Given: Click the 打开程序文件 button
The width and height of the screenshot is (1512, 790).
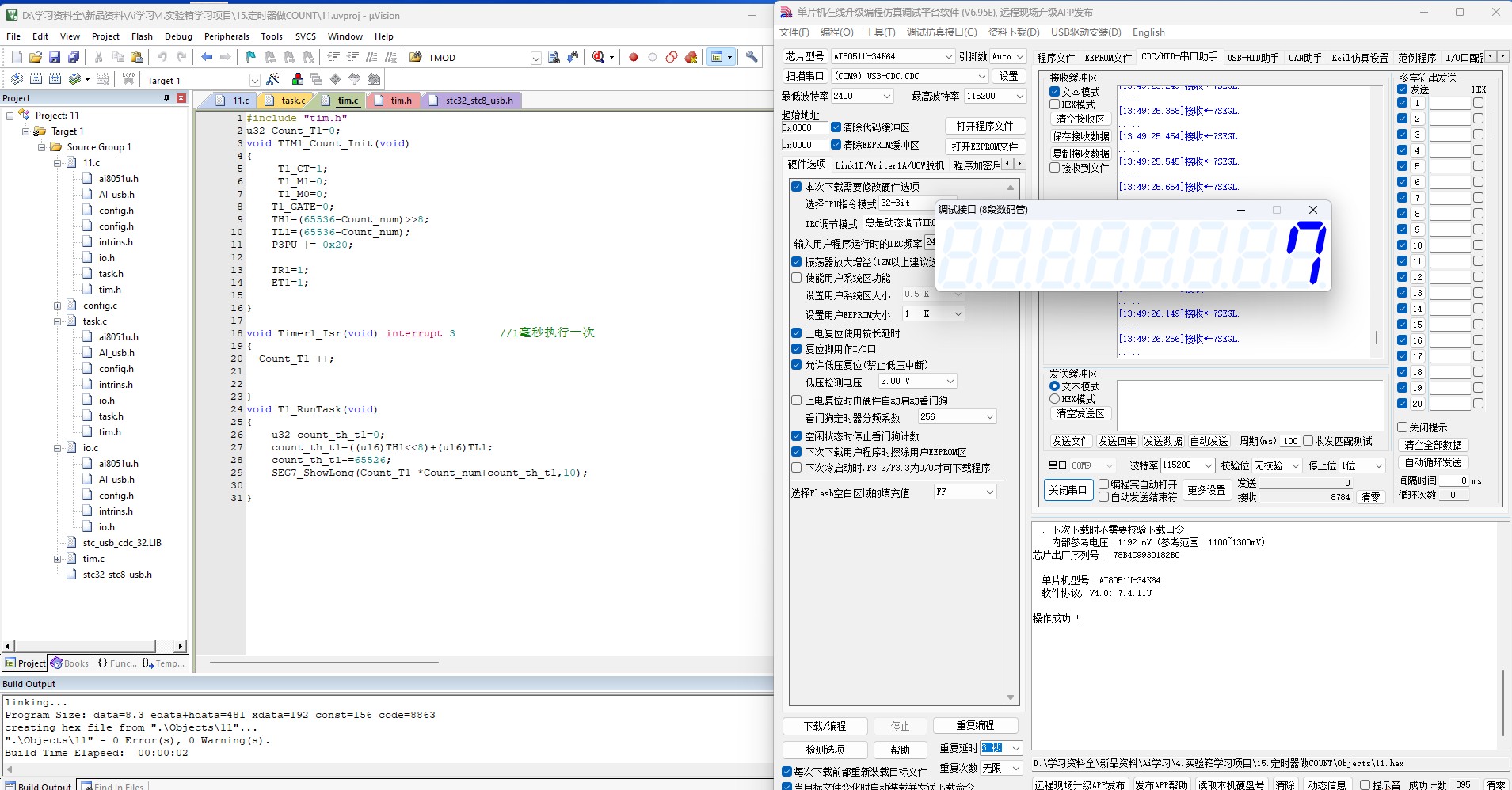Looking at the screenshot, I should click(985, 127).
